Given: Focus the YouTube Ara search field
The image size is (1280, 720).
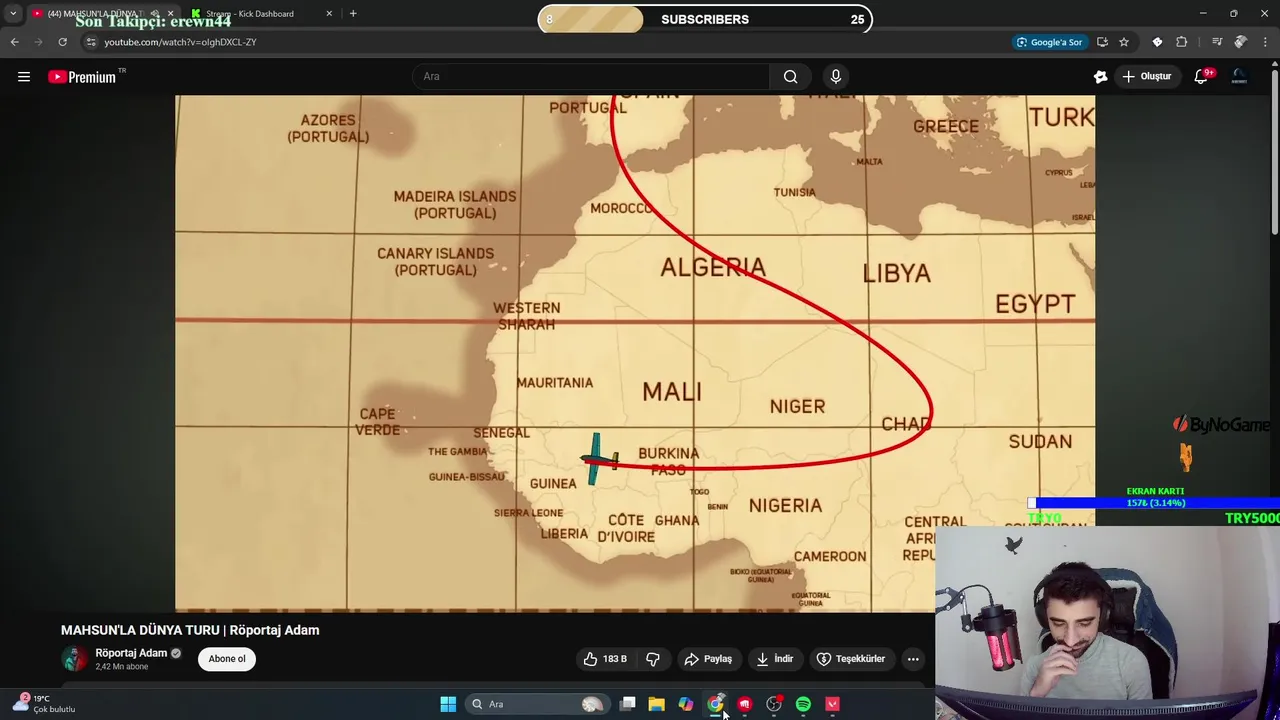Looking at the screenshot, I should [591, 77].
